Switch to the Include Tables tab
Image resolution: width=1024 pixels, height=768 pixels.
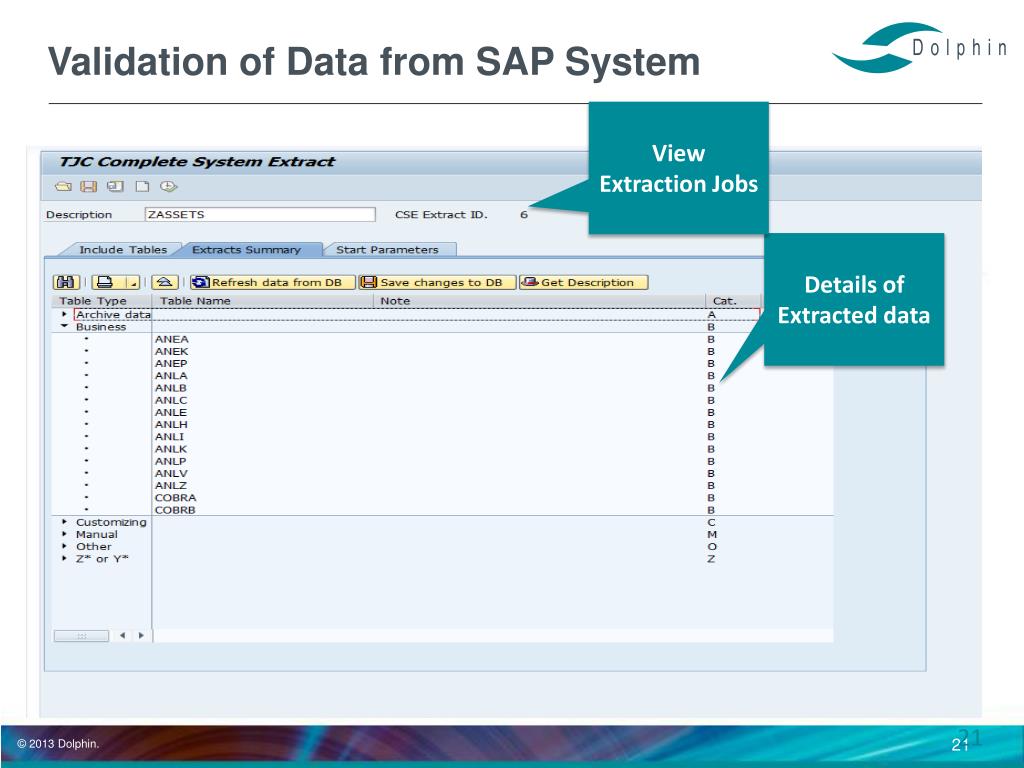(123, 249)
